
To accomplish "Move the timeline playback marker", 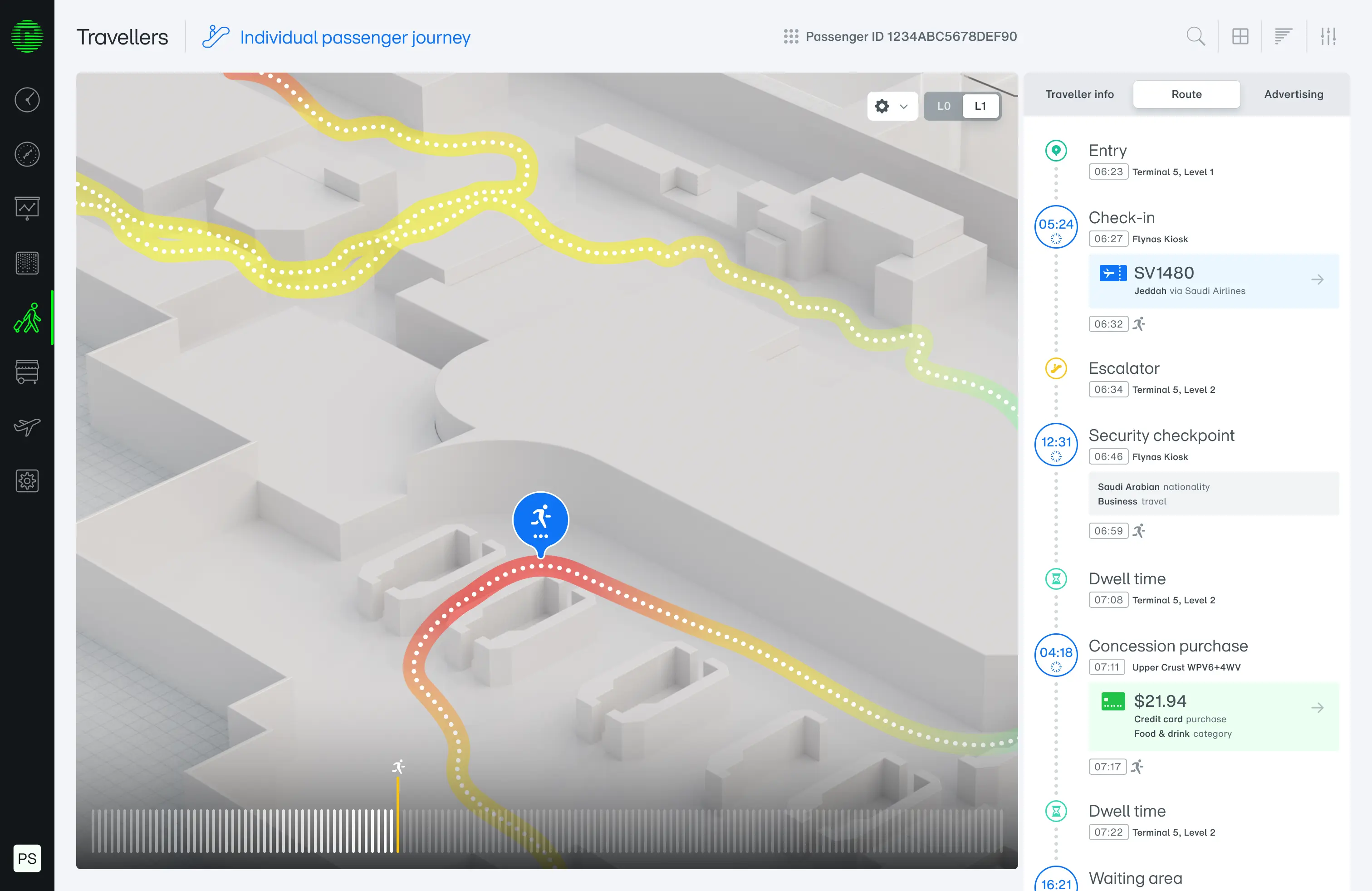I will (x=398, y=815).
